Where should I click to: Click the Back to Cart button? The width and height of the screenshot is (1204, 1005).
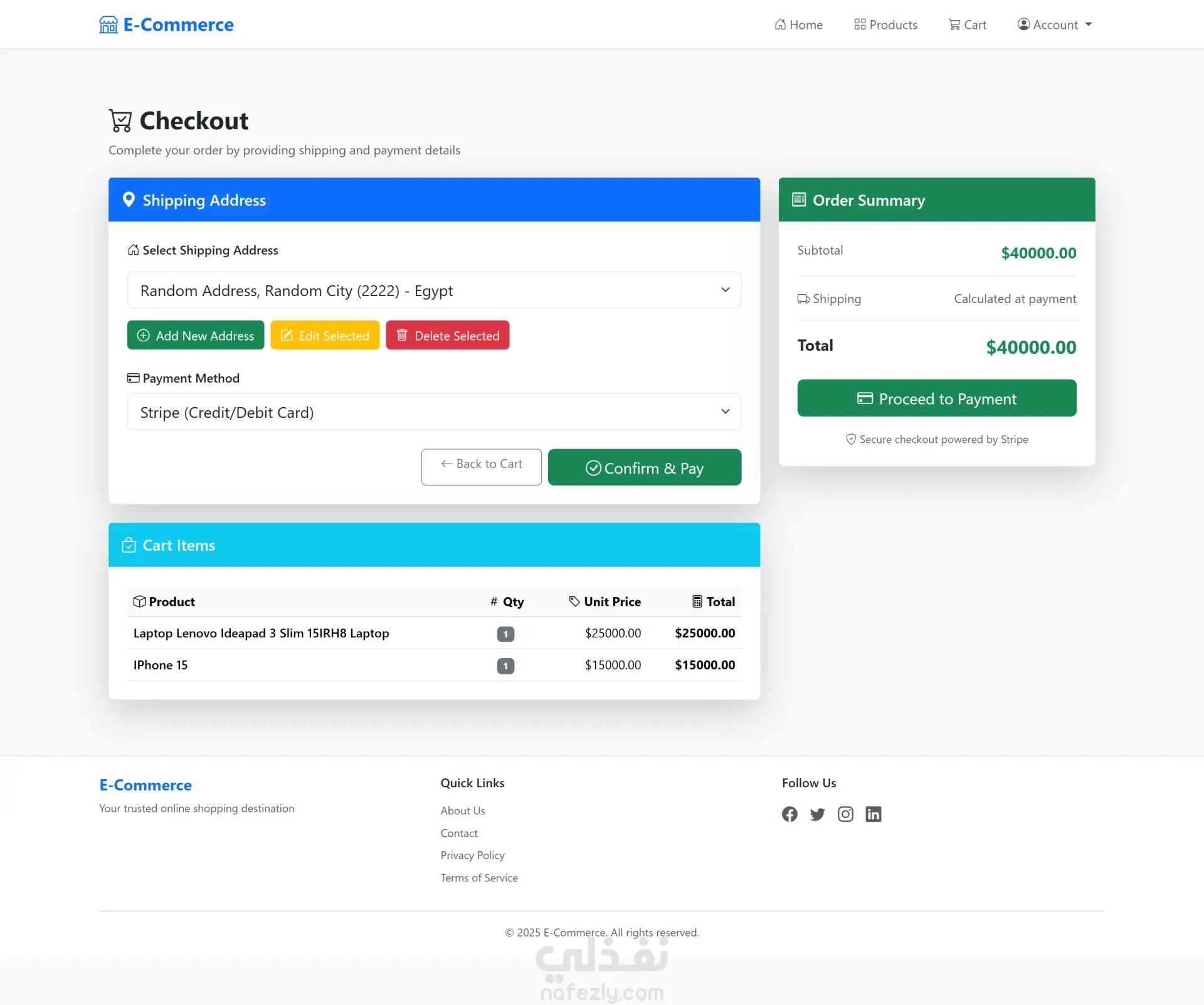(481, 466)
